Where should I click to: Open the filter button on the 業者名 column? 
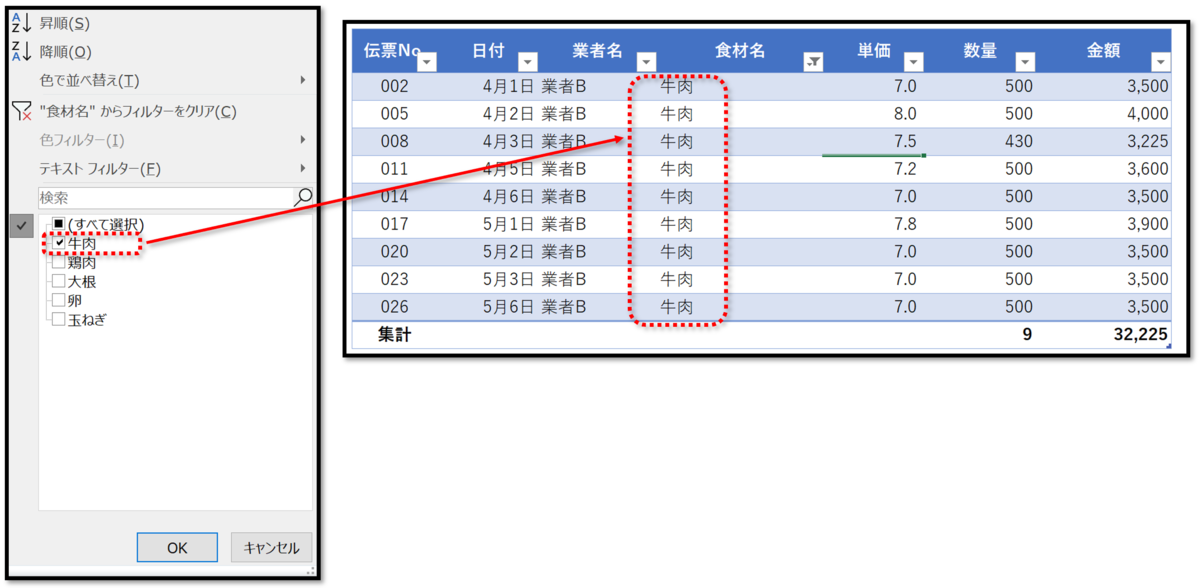[x=646, y=61]
